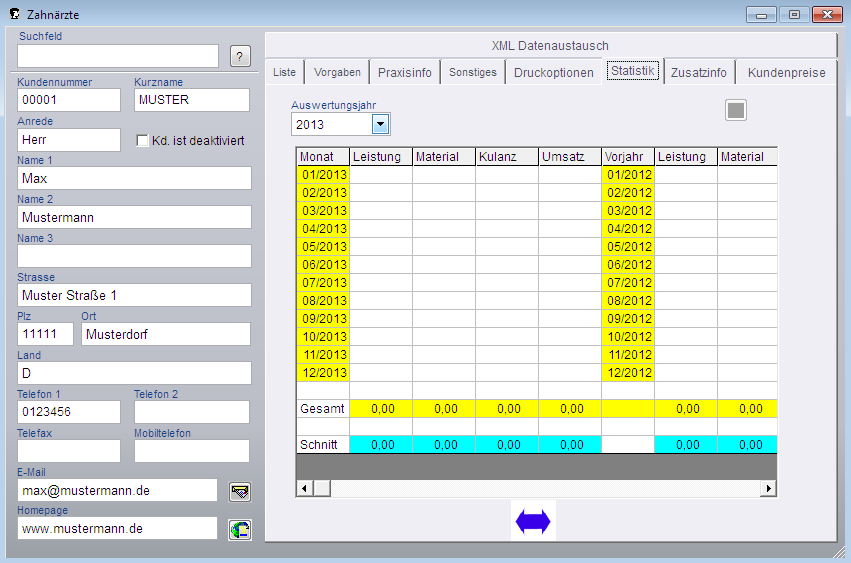
Task: Maximize the Zahnärzte window
Action: (794, 15)
